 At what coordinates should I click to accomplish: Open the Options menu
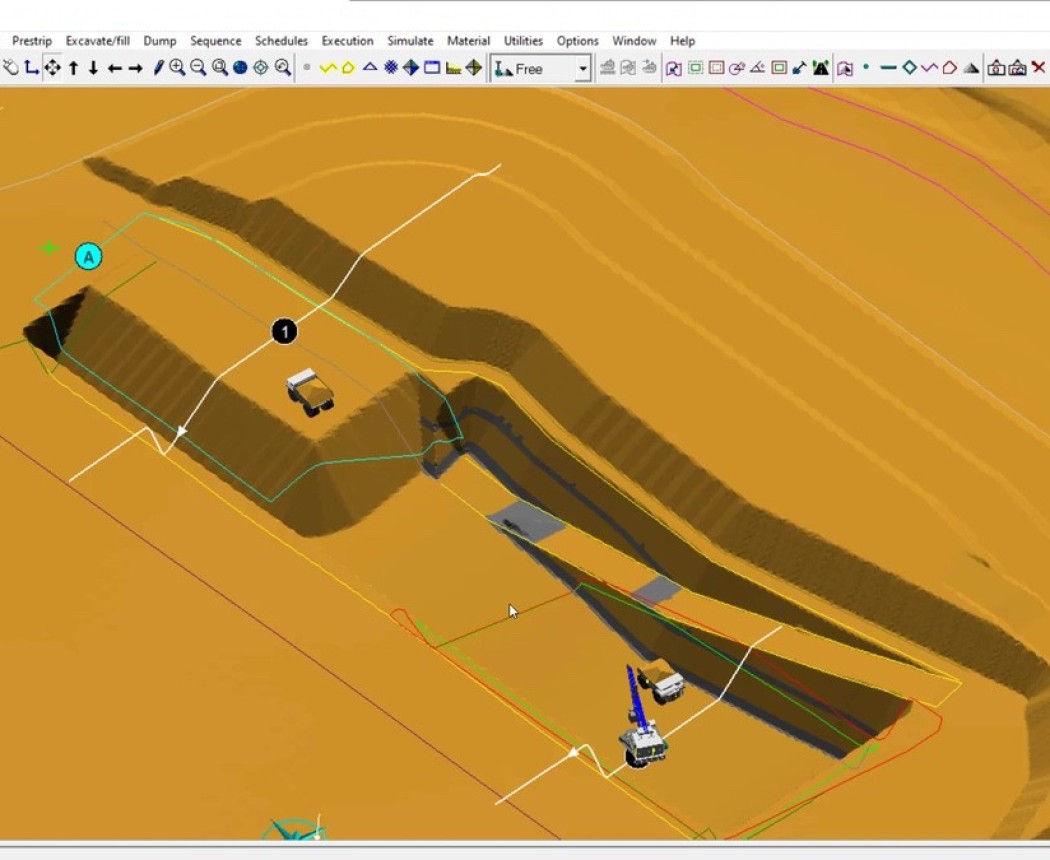(577, 41)
